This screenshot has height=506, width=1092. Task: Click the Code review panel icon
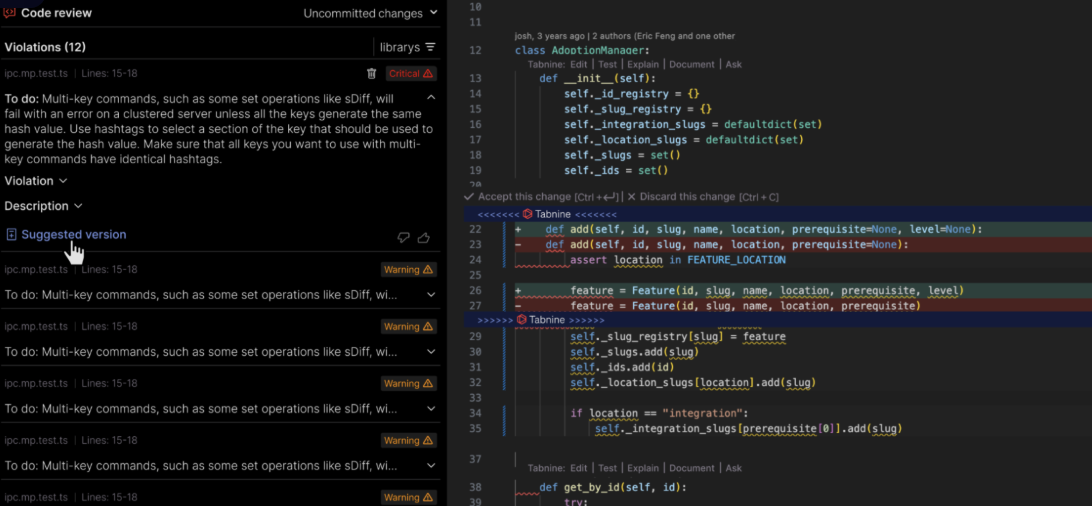click(10, 13)
